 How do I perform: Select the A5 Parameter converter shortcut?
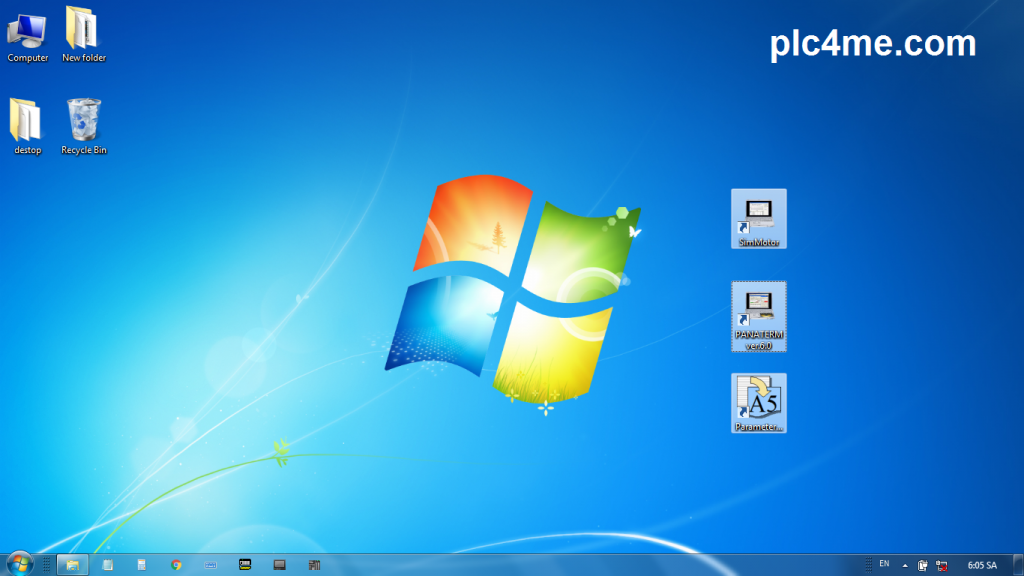tap(759, 402)
